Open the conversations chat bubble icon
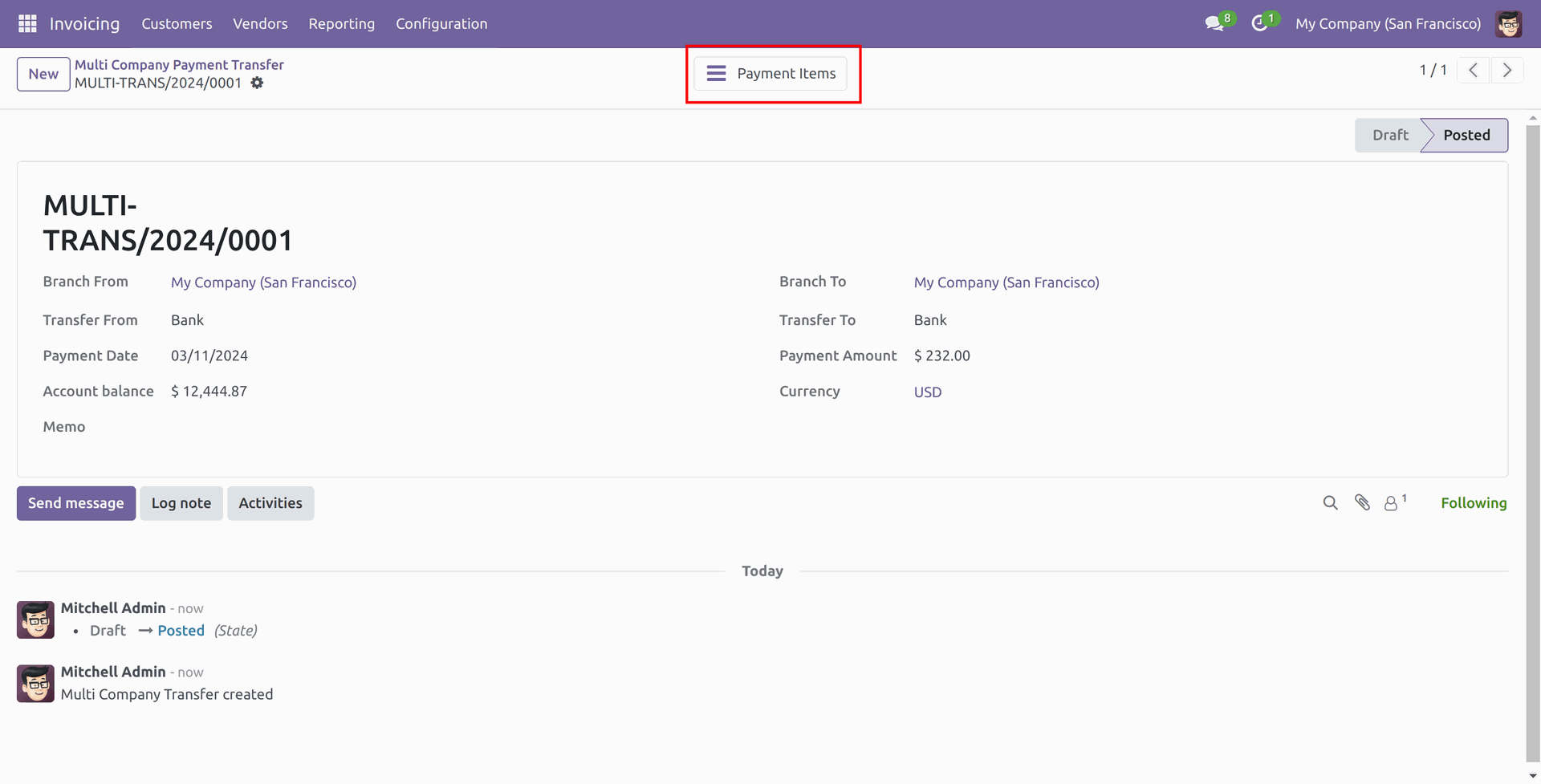This screenshot has width=1541, height=784. (x=1214, y=24)
